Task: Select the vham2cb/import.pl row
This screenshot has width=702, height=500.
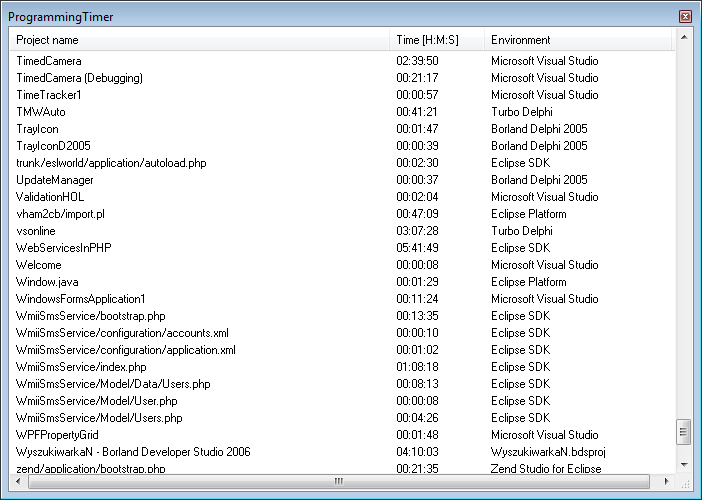Action: tap(342, 214)
